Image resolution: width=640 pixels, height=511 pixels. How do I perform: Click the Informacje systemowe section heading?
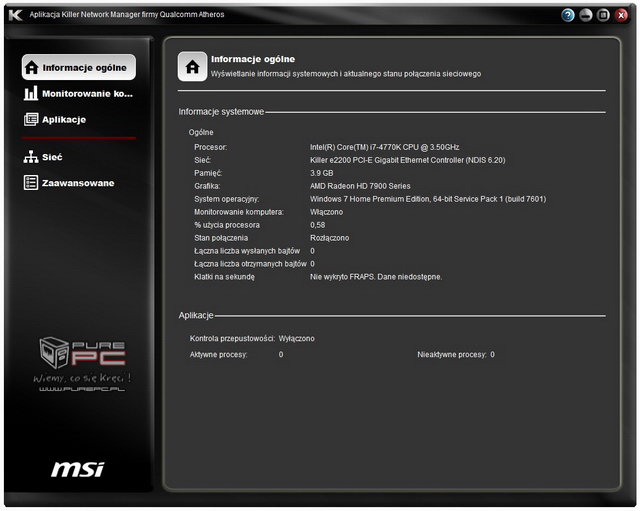click(x=221, y=112)
